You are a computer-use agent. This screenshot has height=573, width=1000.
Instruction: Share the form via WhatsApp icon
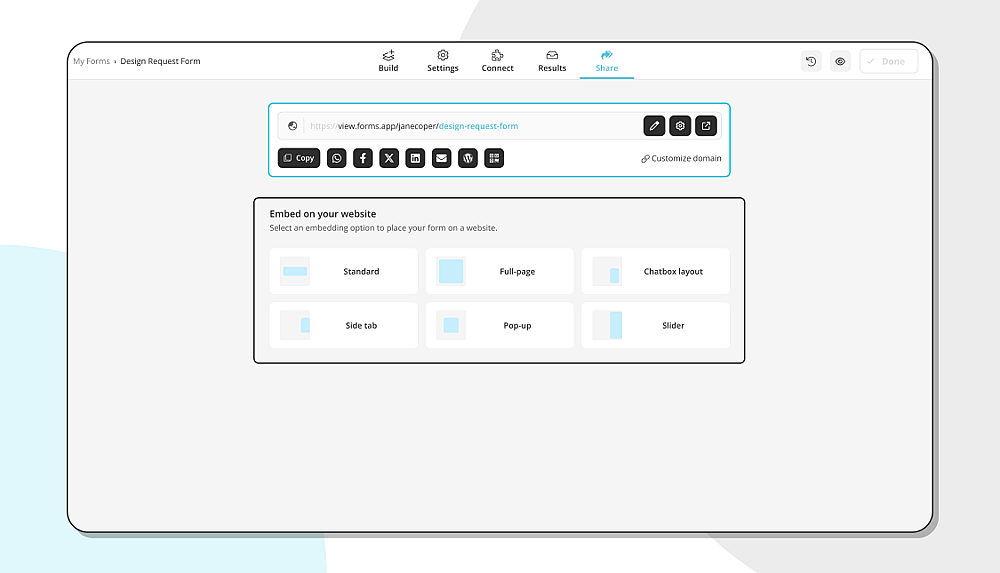tap(336, 158)
